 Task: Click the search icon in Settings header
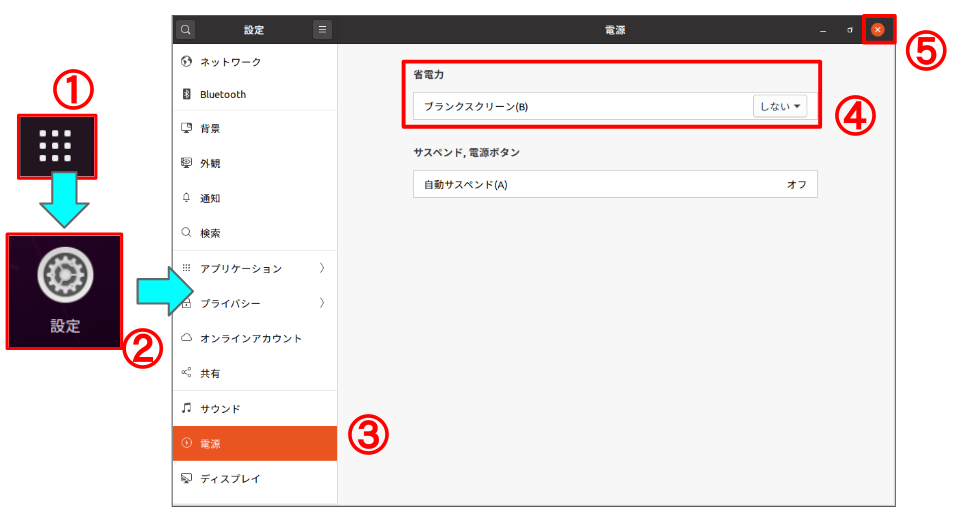(x=186, y=30)
